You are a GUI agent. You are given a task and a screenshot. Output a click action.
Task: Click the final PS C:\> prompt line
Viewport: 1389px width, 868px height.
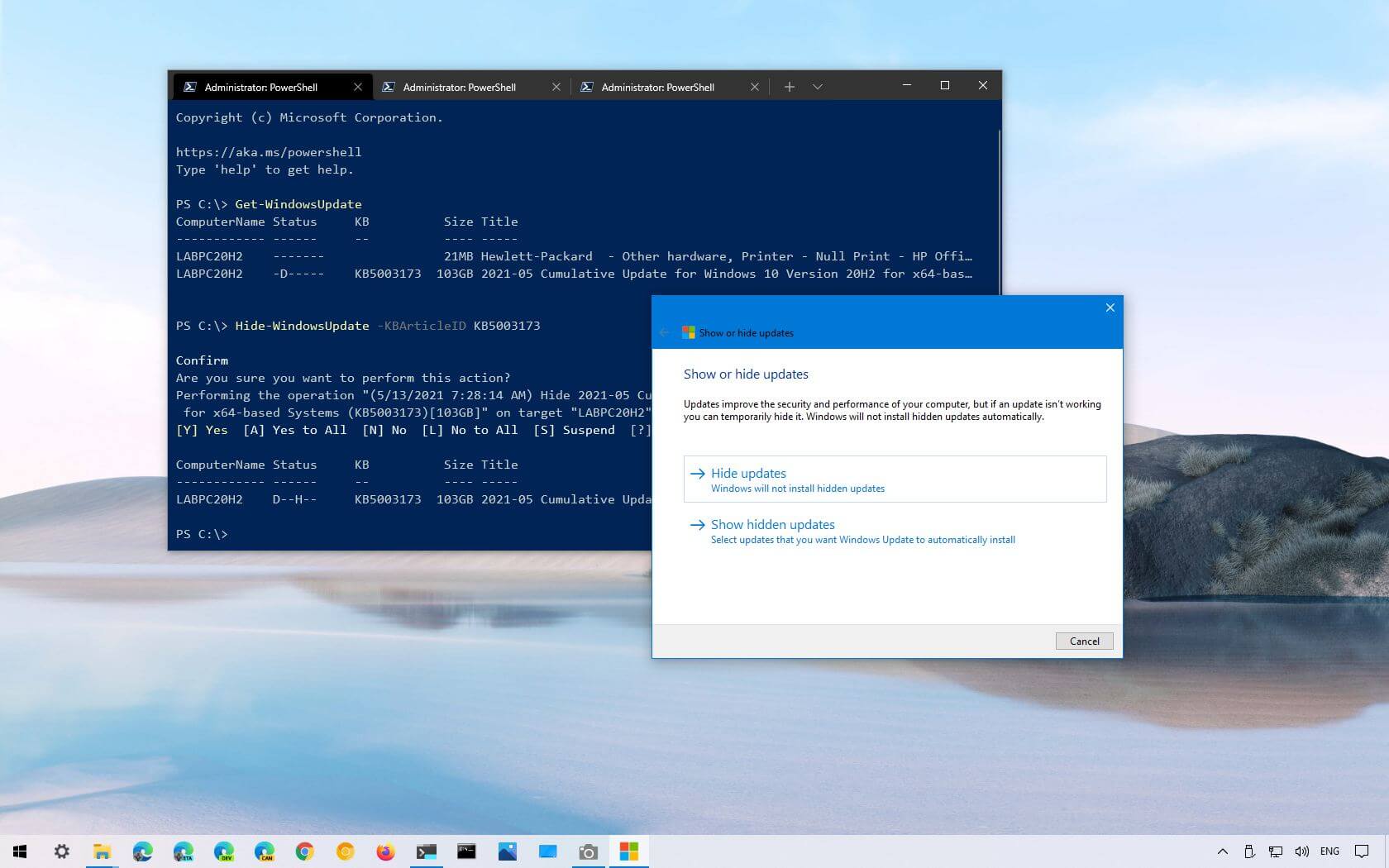click(202, 534)
